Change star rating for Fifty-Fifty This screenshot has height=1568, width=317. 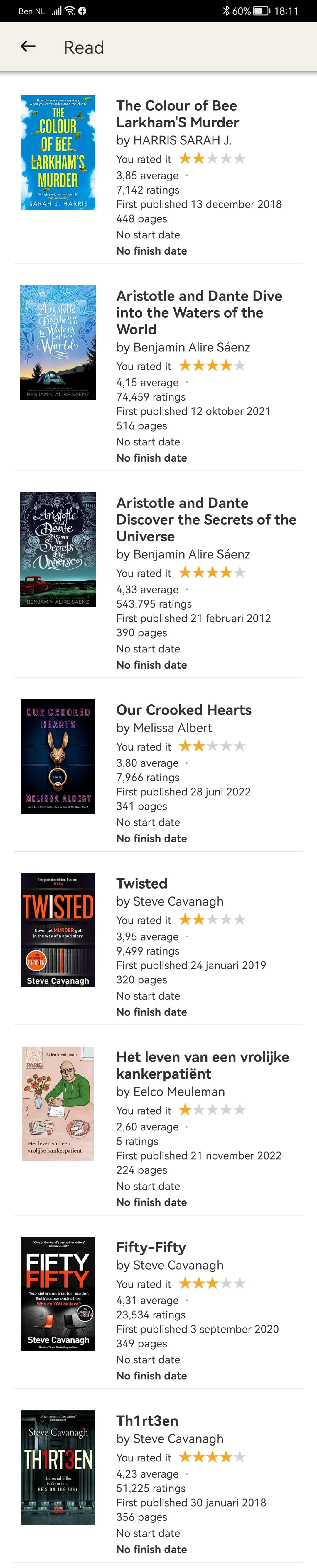pyautogui.click(x=212, y=1284)
